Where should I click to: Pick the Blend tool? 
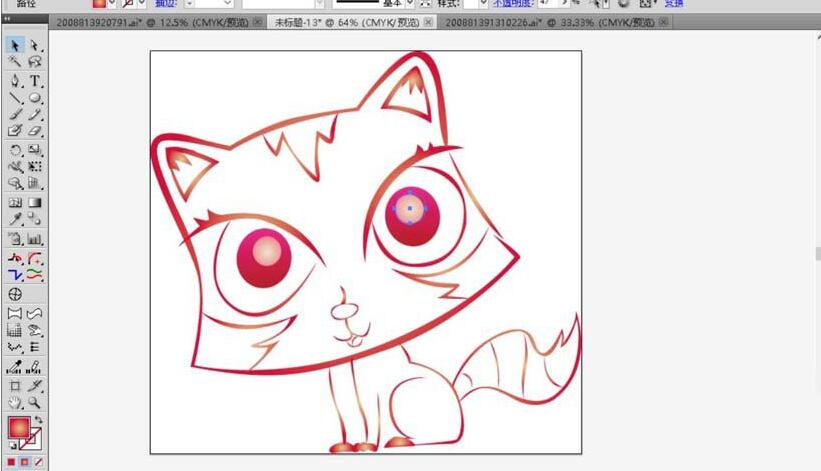(35, 219)
